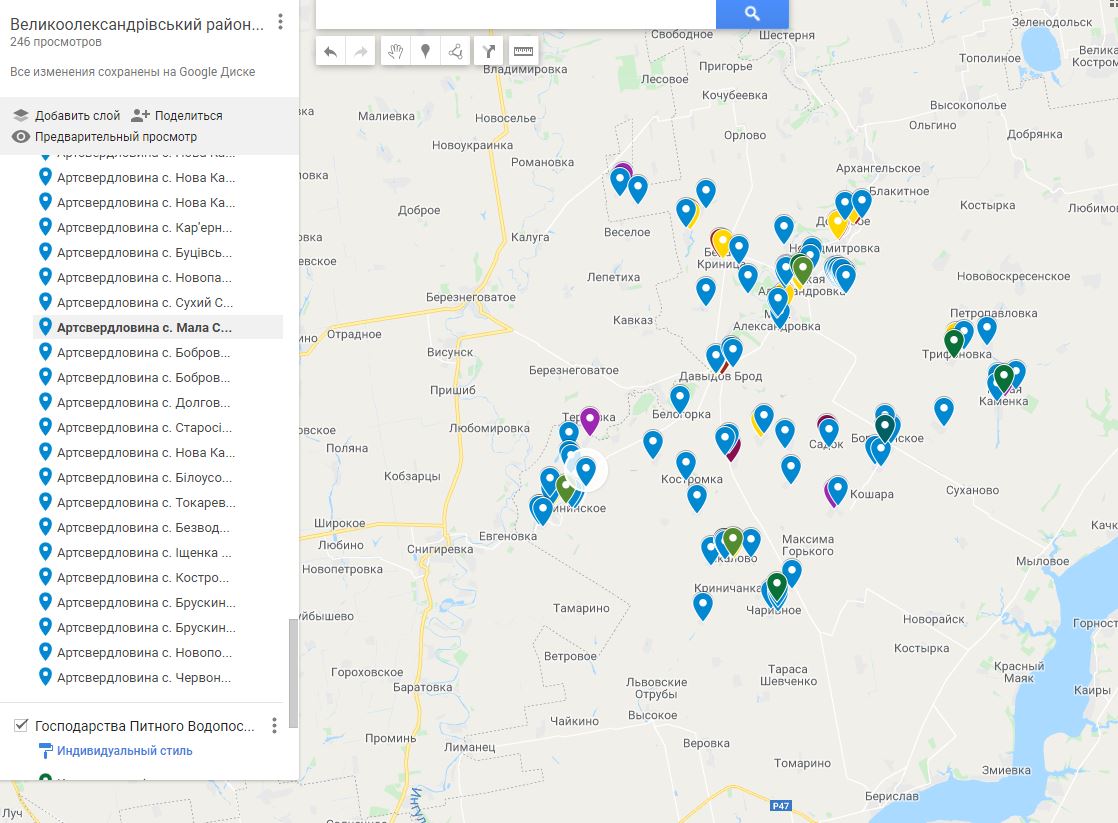Open Господарства Питного layer three-dot menu

[275, 726]
